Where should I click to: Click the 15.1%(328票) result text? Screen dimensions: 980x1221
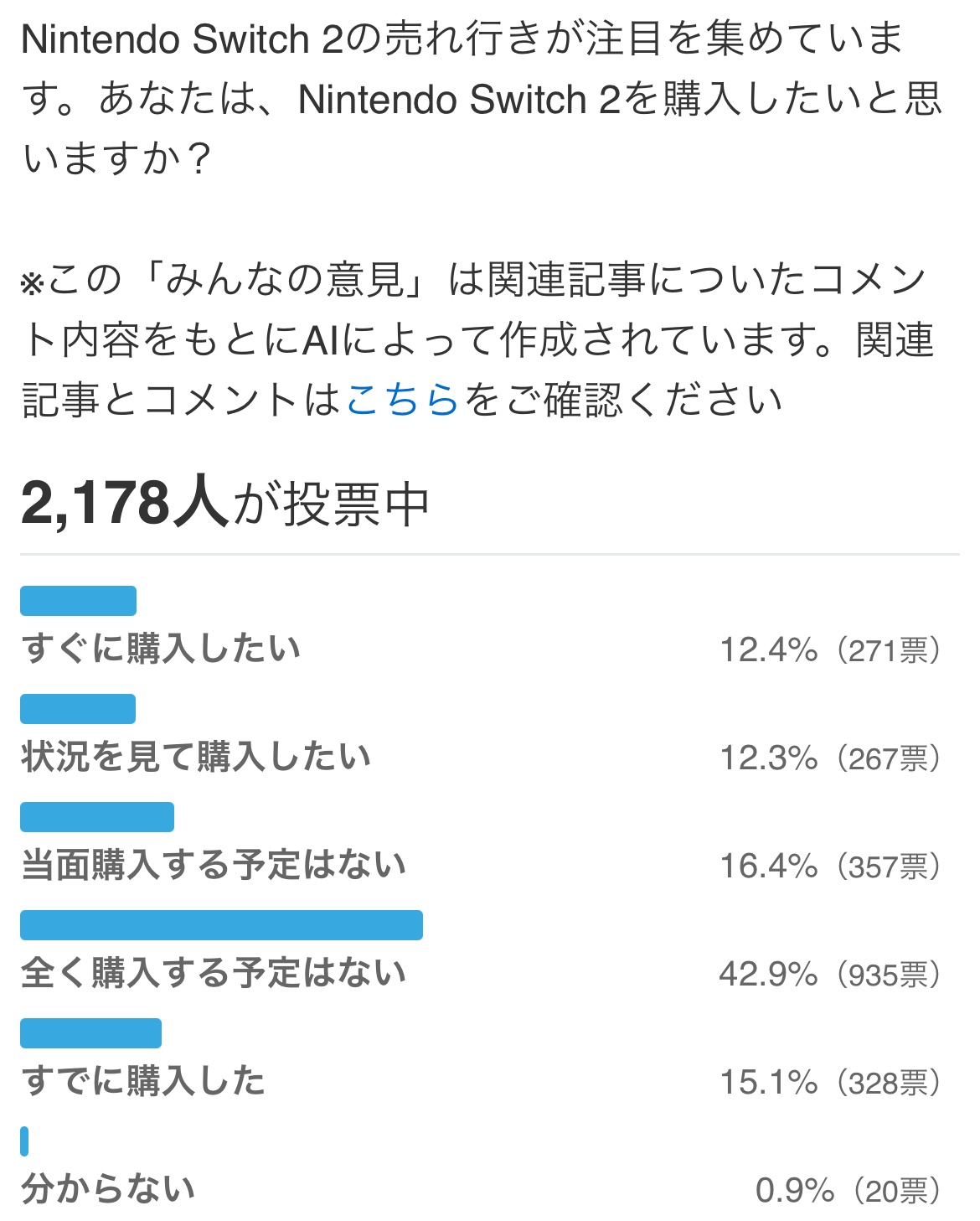point(832,1083)
